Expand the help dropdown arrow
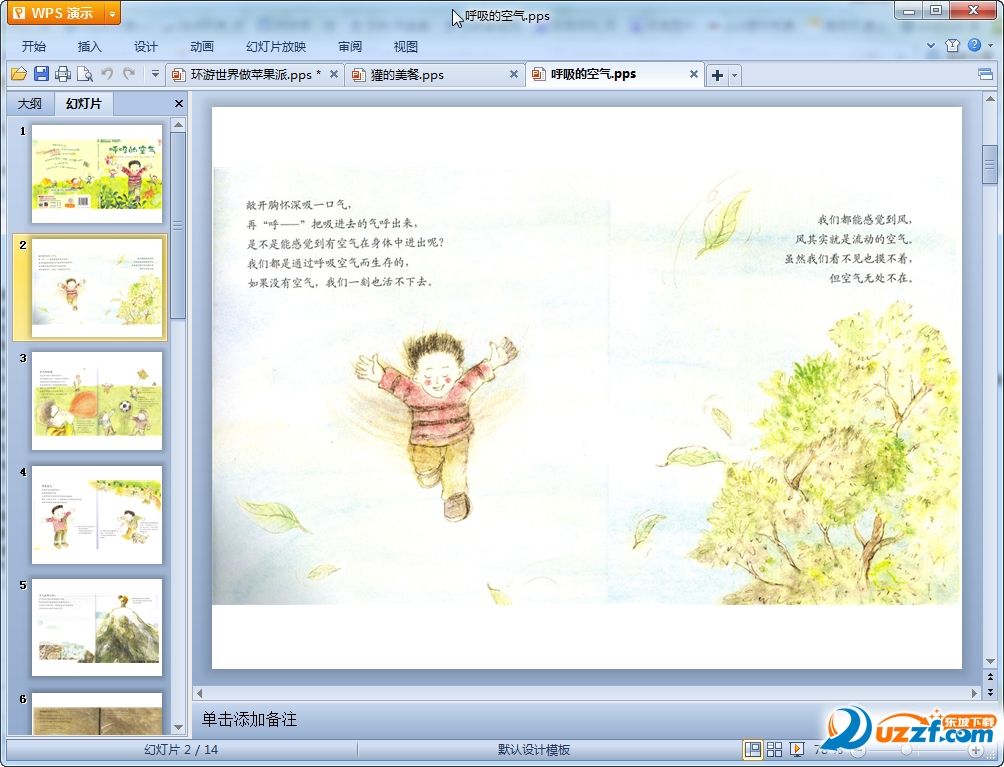 [x=991, y=45]
